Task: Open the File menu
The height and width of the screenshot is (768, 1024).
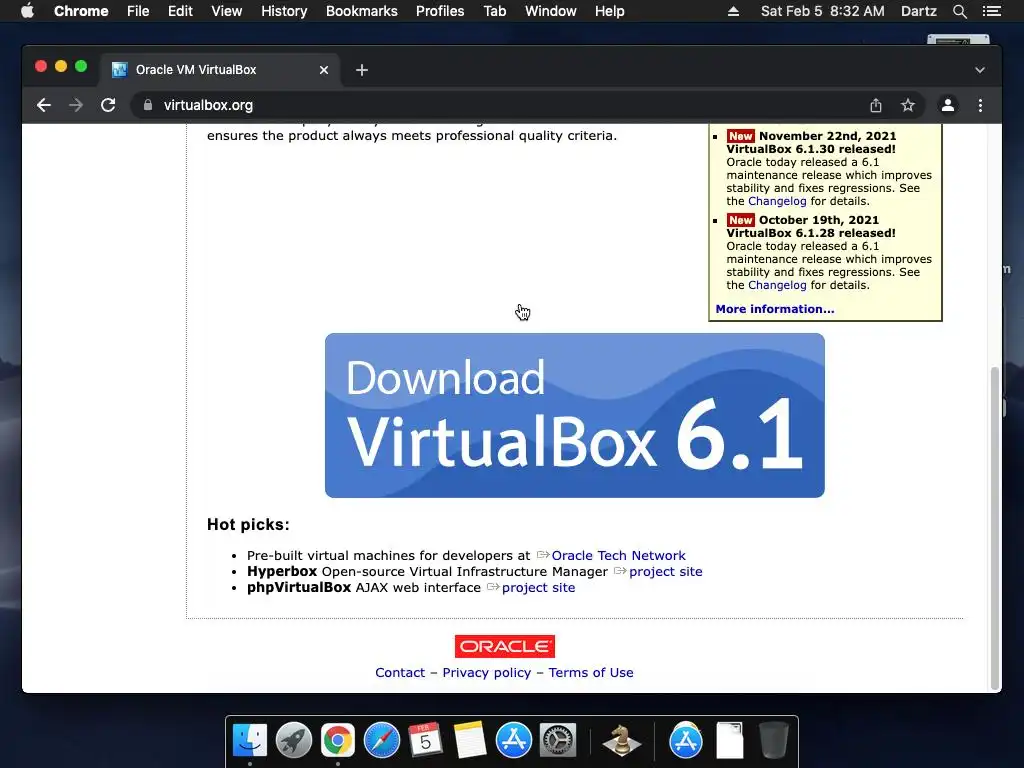Action: 138,11
